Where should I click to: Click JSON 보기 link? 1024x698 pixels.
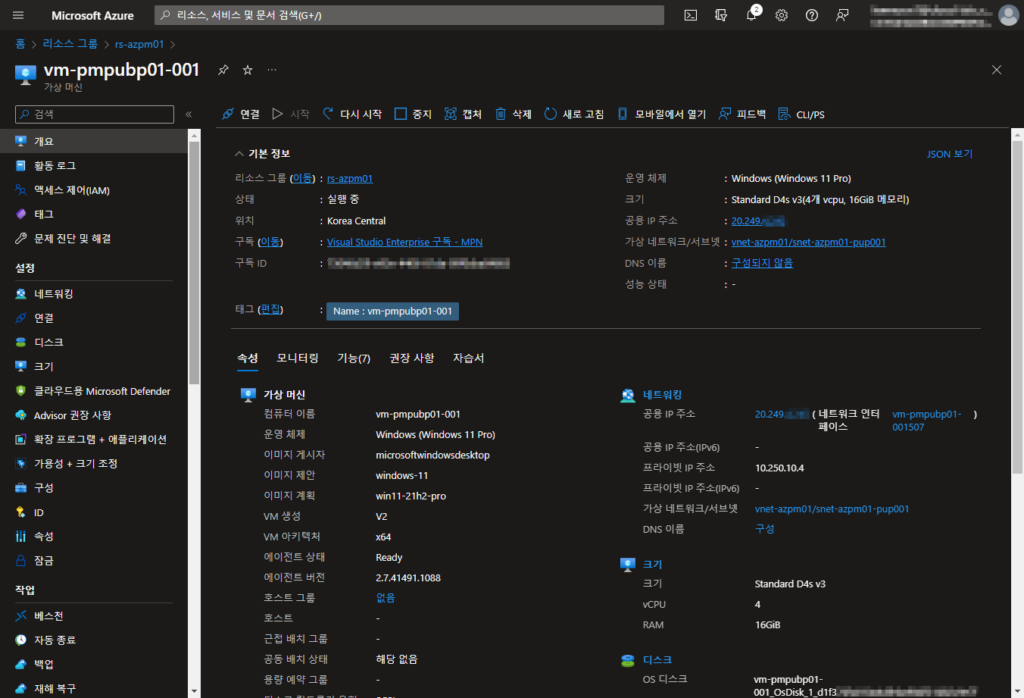click(x=950, y=154)
